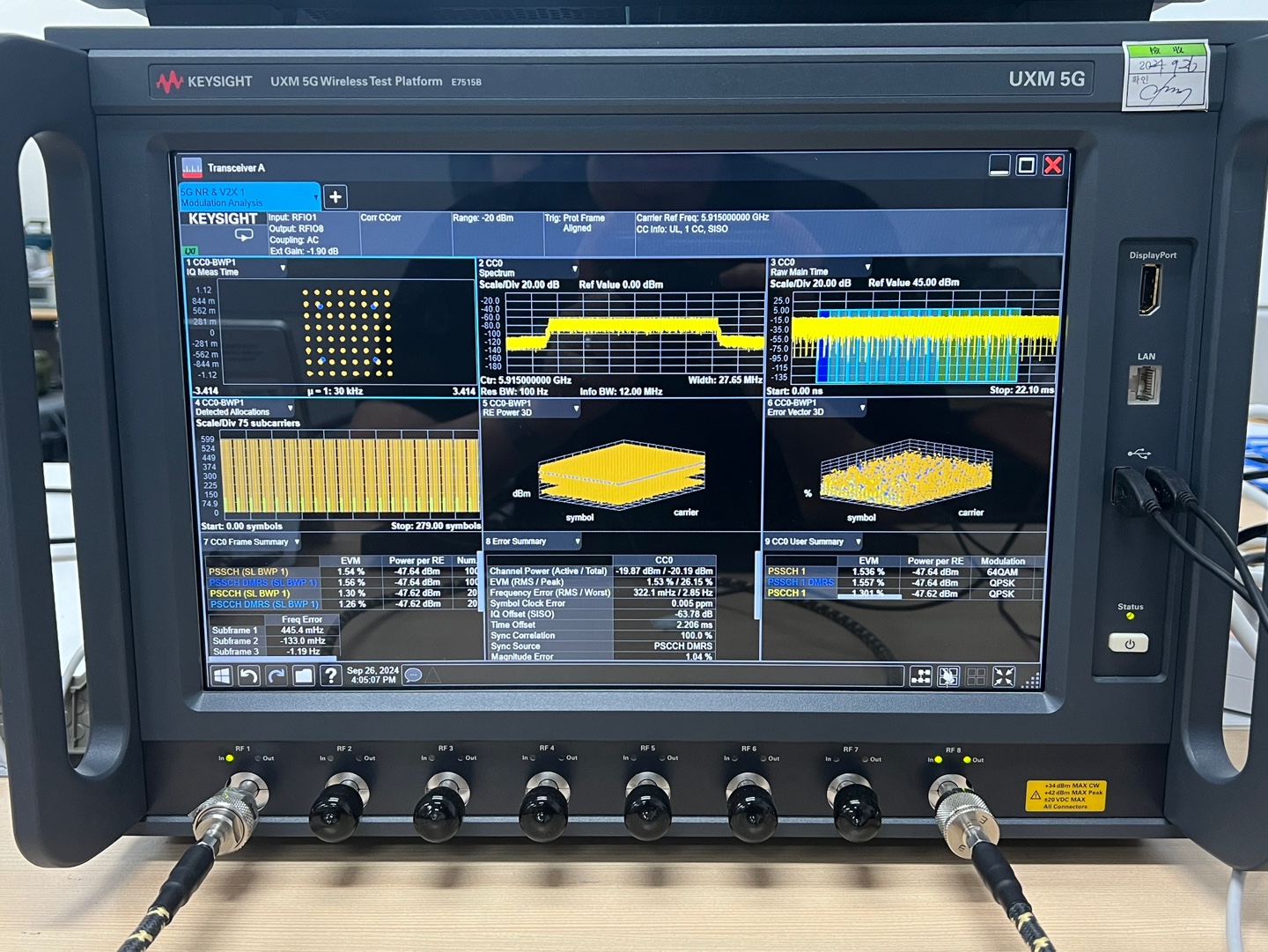Click the Redo arrow icon
Viewport: 1268px width, 952px height.
pyautogui.click(x=276, y=675)
